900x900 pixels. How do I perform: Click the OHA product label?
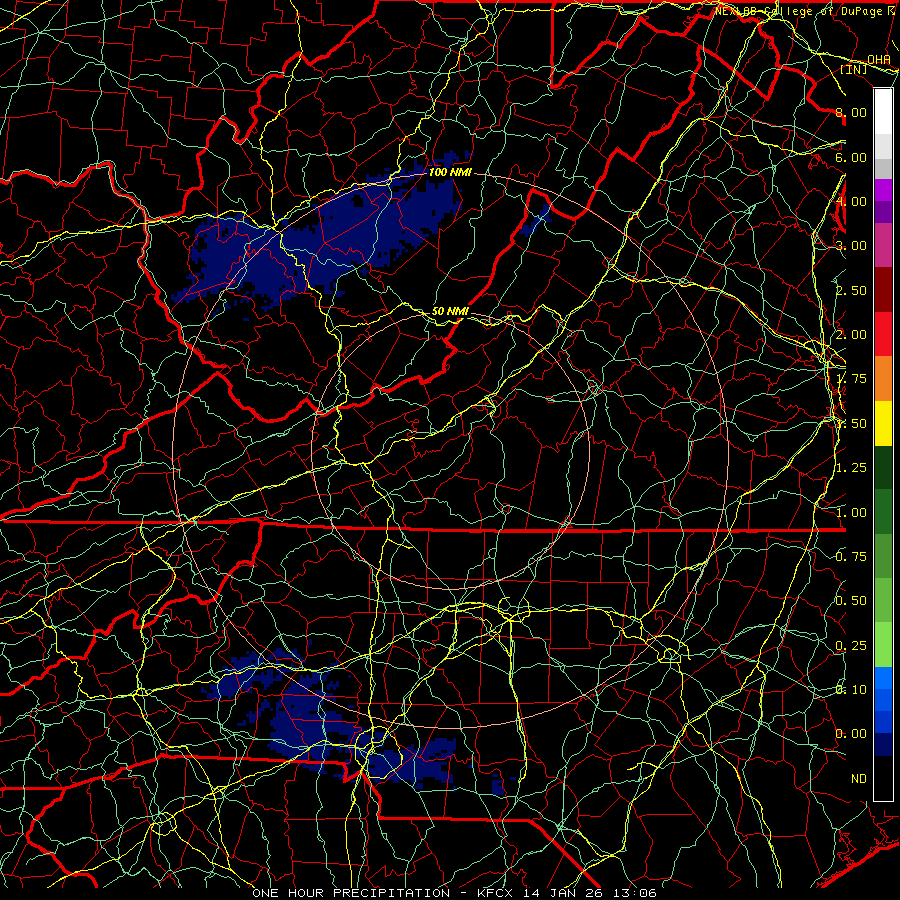click(x=879, y=60)
